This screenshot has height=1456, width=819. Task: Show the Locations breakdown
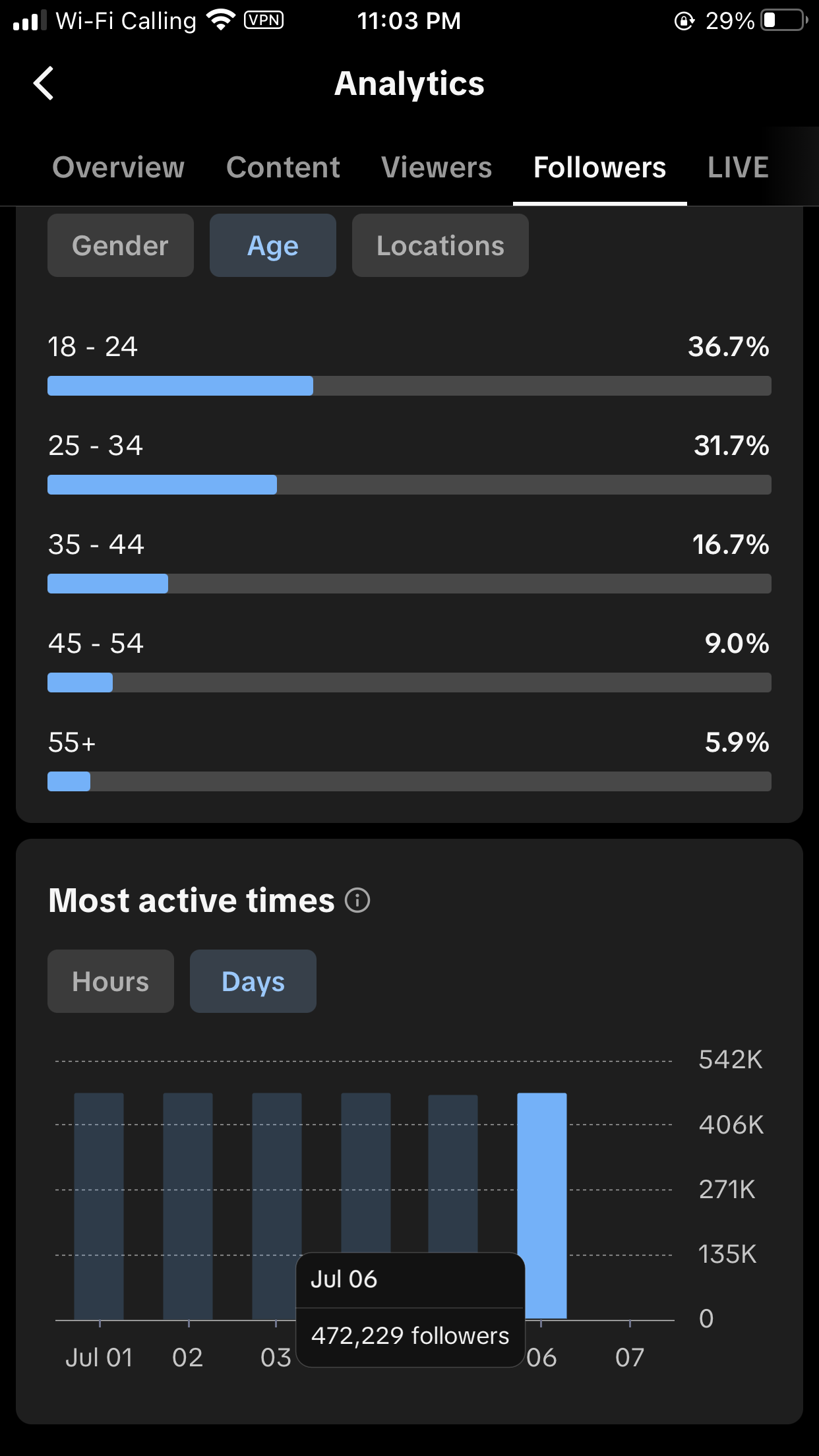click(440, 245)
